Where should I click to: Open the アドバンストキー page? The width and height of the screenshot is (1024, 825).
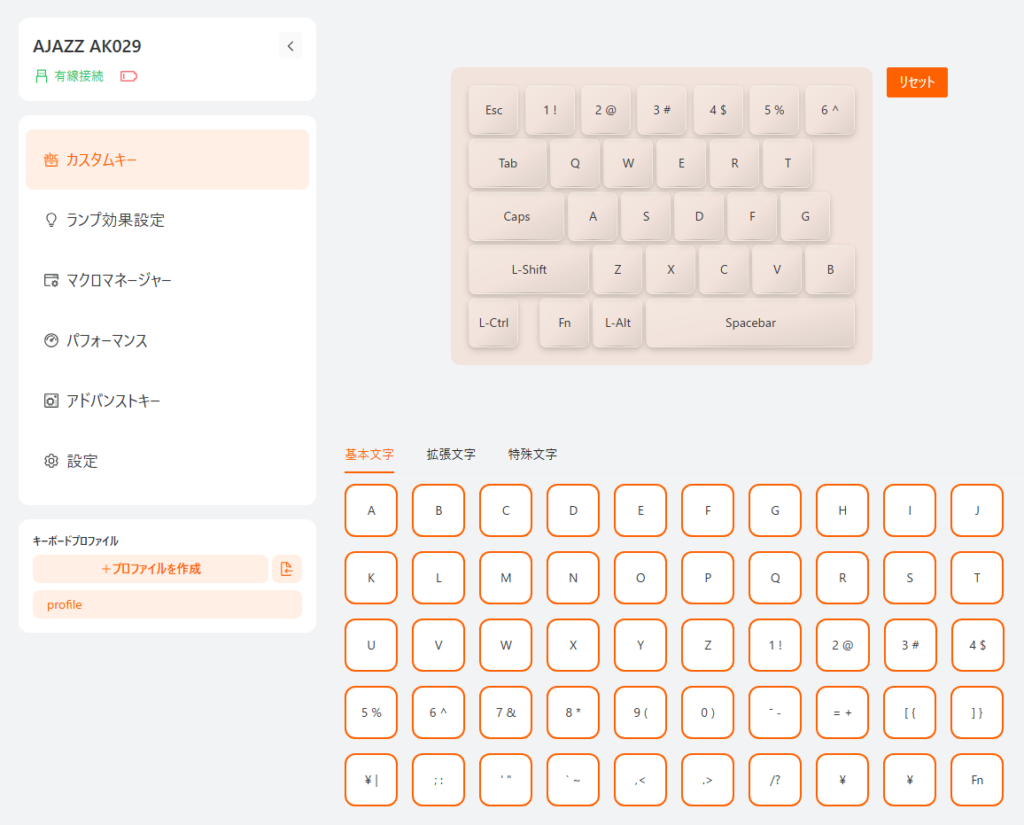[x=167, y=400]
